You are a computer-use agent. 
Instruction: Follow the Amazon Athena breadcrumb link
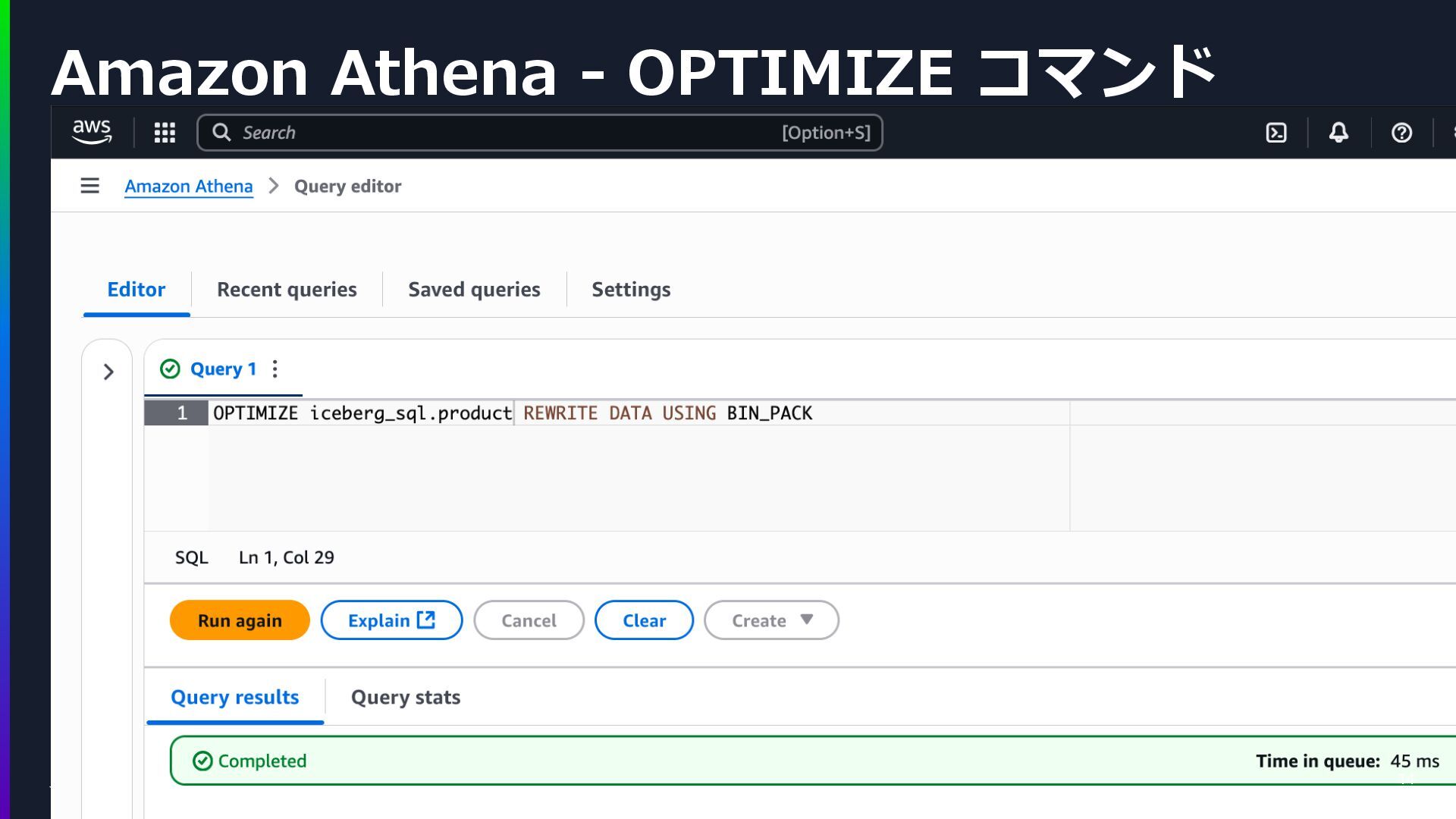[188, 187]
